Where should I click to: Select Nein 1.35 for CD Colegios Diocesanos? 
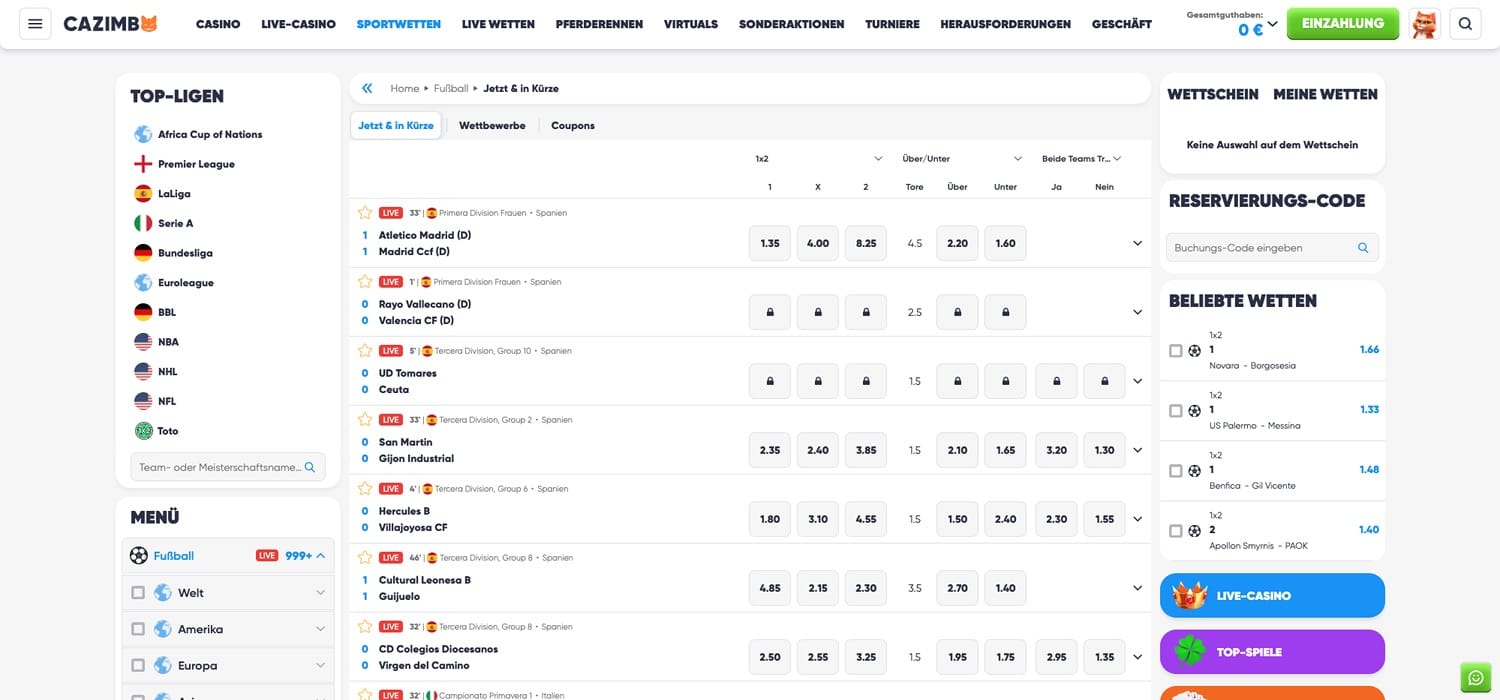[1104, 657]
